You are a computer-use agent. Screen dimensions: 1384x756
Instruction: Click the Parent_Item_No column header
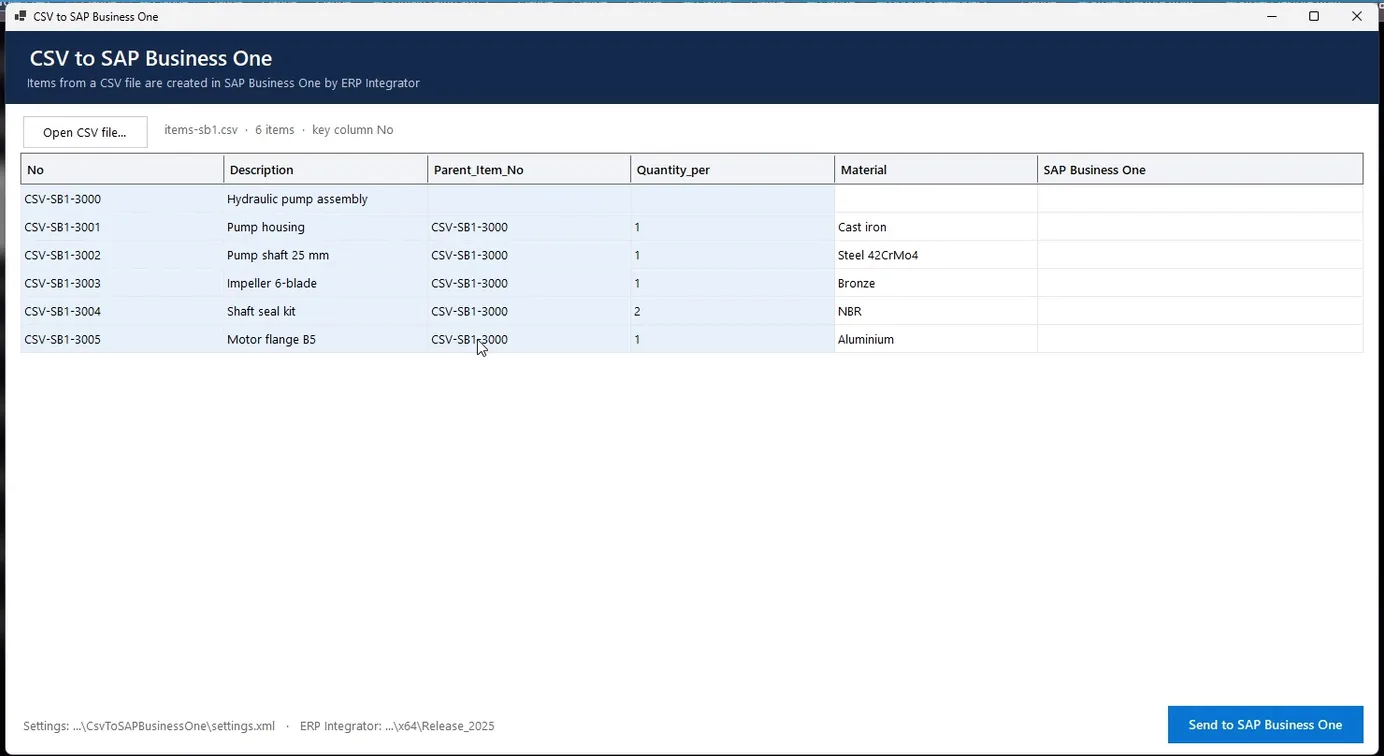[529, 170]
